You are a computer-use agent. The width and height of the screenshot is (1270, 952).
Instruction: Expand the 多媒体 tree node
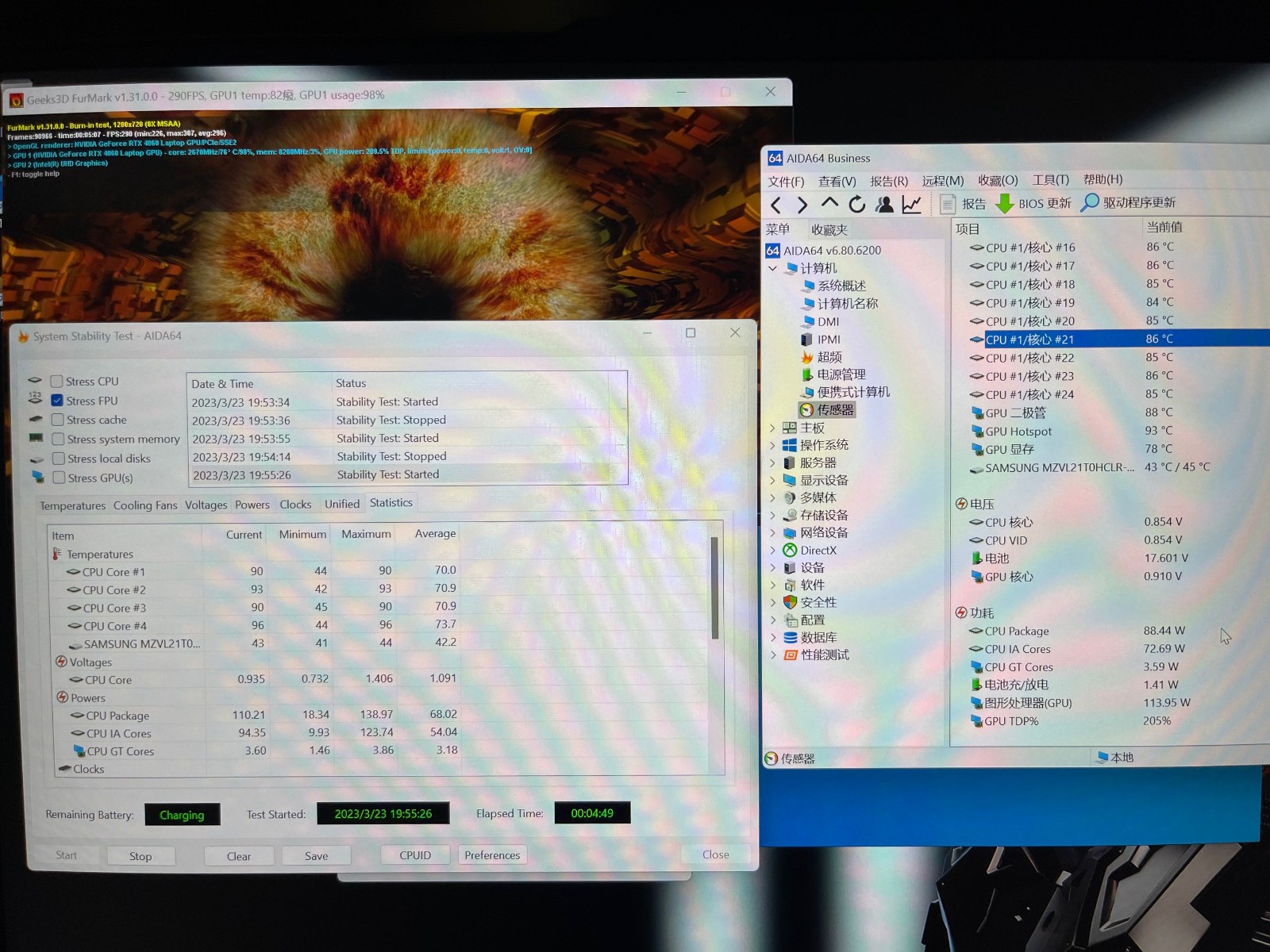click(772, 497)
